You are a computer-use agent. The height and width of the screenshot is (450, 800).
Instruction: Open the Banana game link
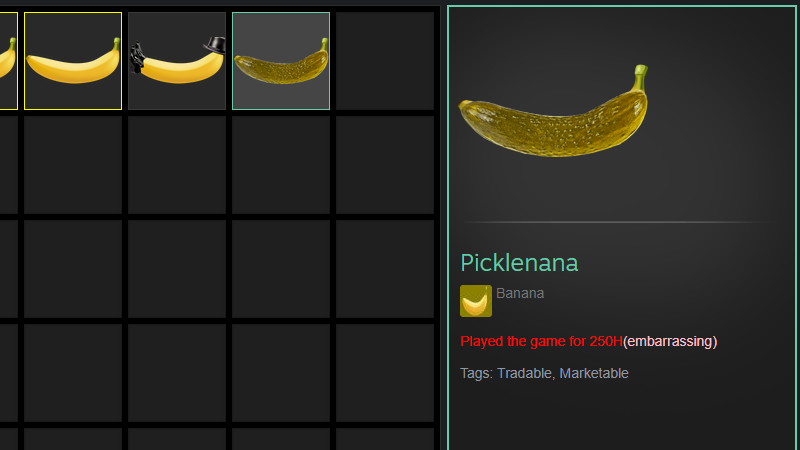[520, 293]
